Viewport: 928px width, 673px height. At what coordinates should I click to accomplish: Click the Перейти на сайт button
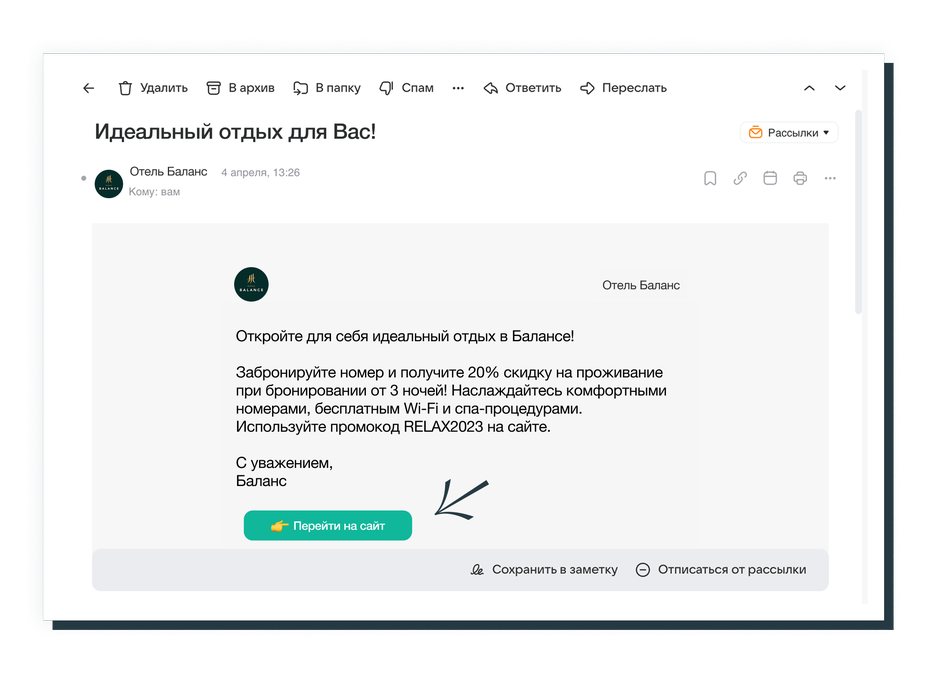(328, 526)
